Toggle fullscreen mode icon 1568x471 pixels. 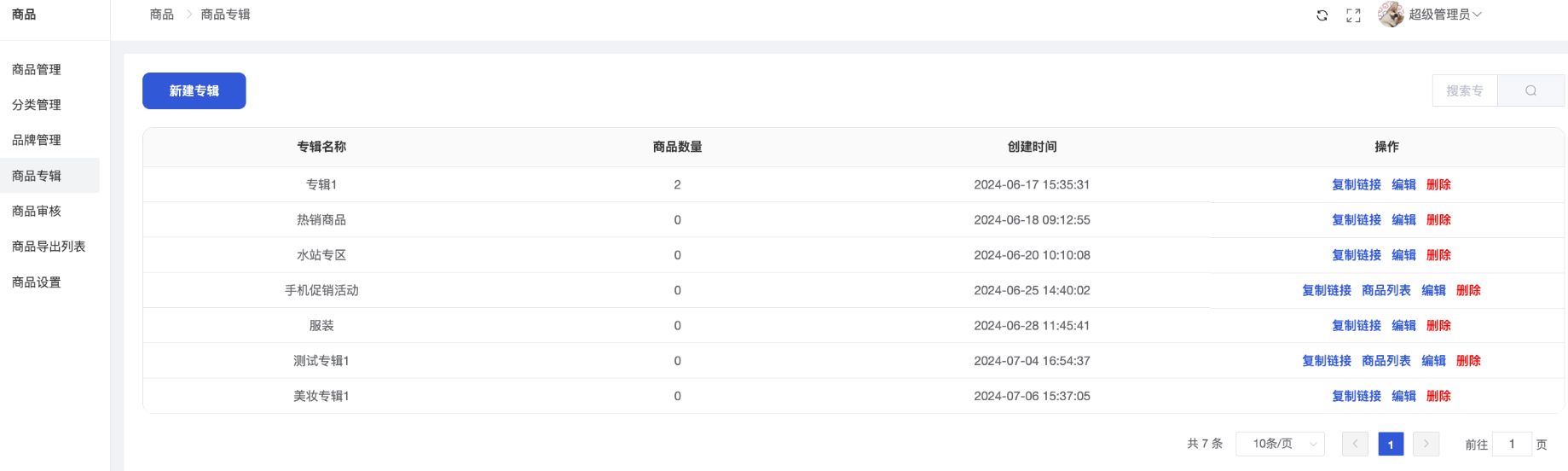(x=1353, y=15)
